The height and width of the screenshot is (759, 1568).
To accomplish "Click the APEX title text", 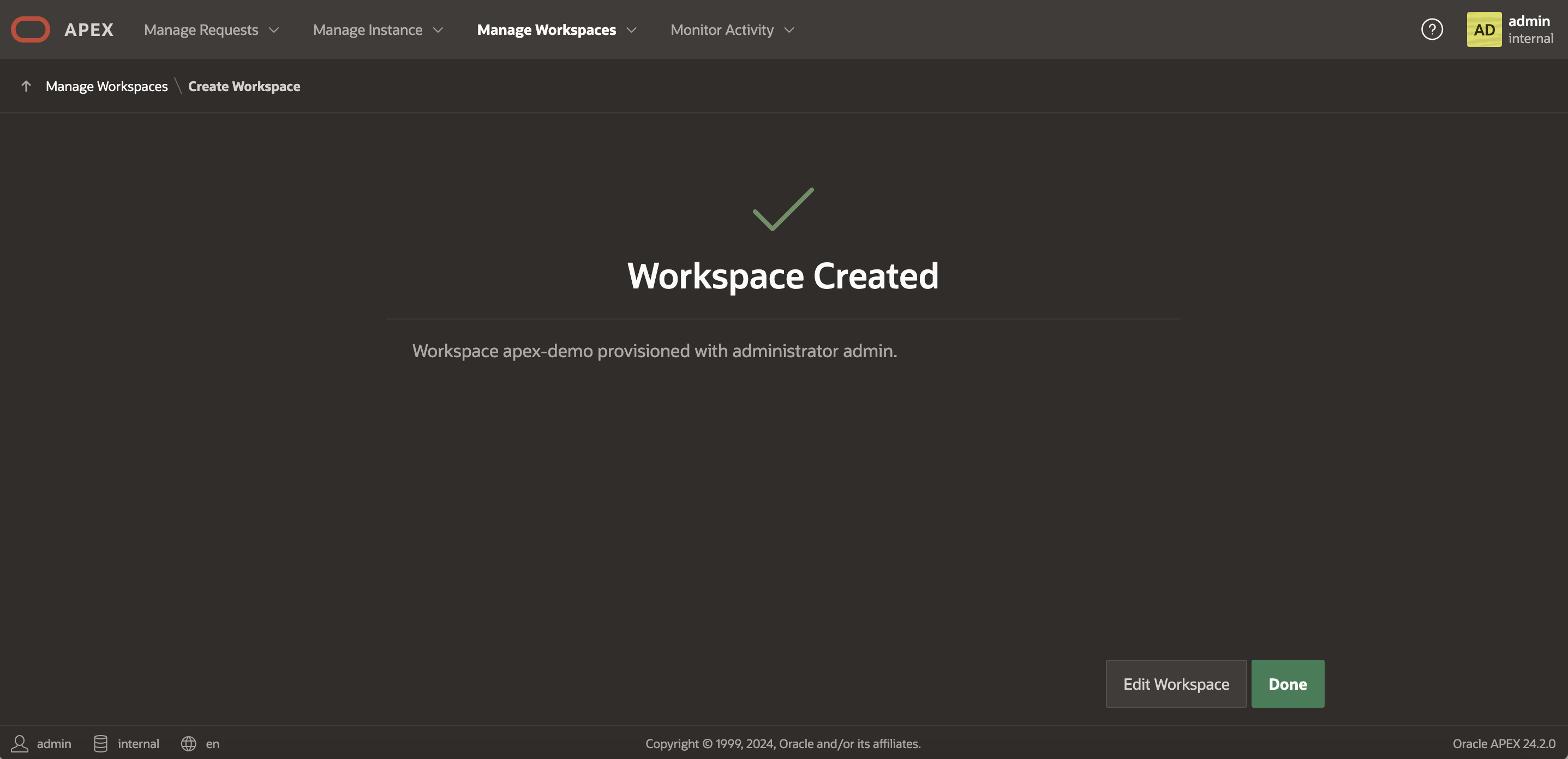I will point(89,30).
